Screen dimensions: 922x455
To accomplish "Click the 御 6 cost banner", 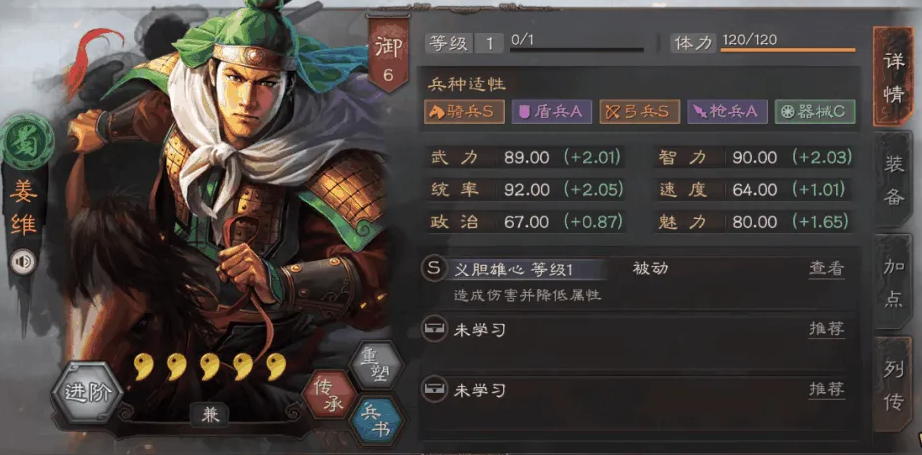I will pyautogui.click(x=387, y=55).
